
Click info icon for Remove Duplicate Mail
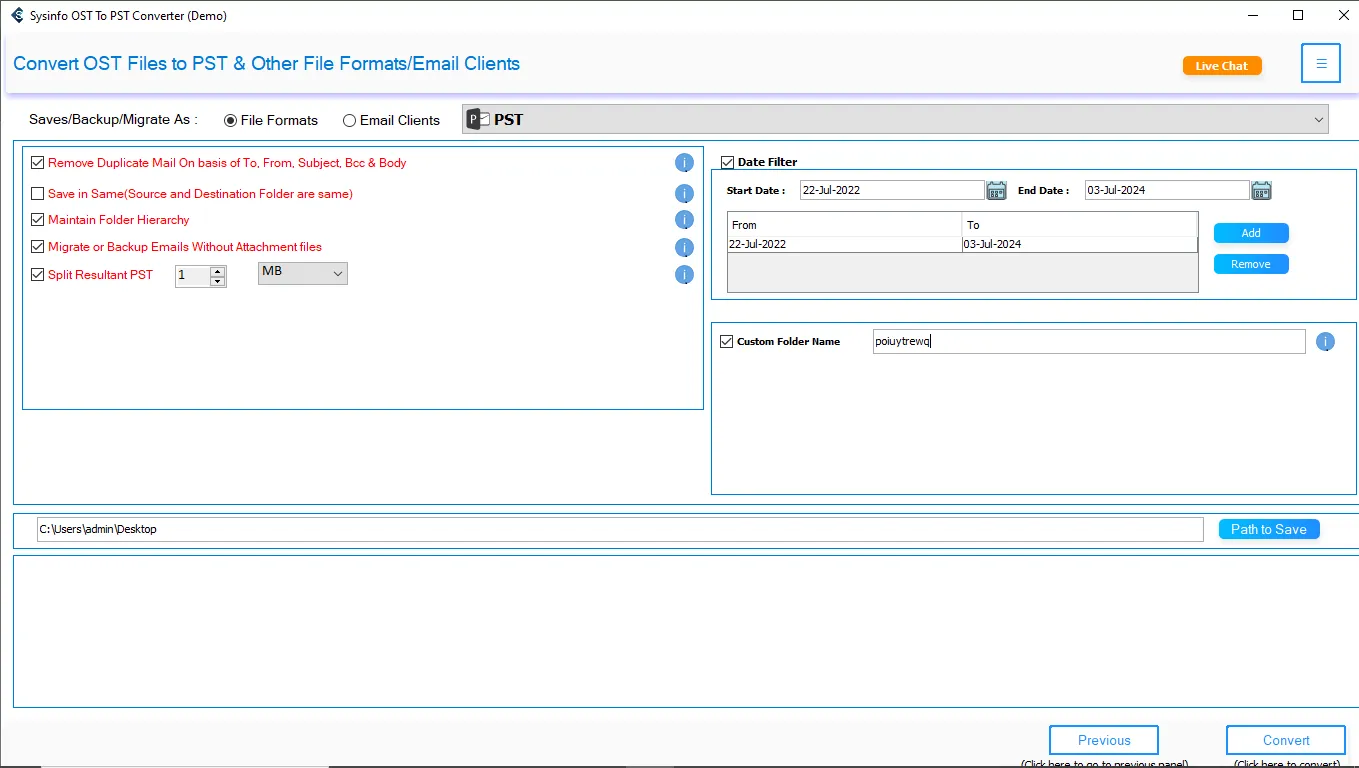click(x=684, y=163)
